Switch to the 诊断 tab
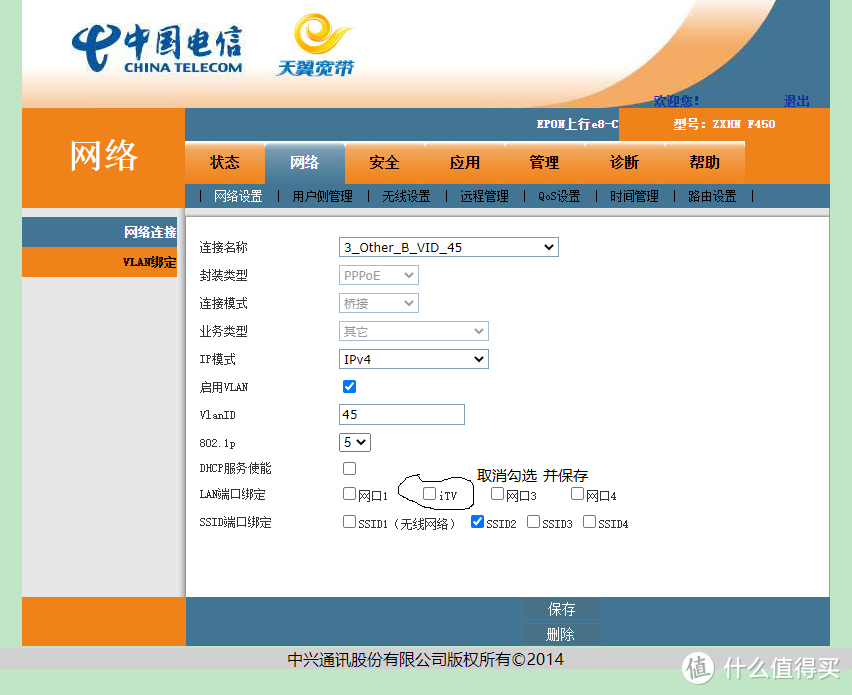This screenshot has height=695, width=852. [623, 161]
